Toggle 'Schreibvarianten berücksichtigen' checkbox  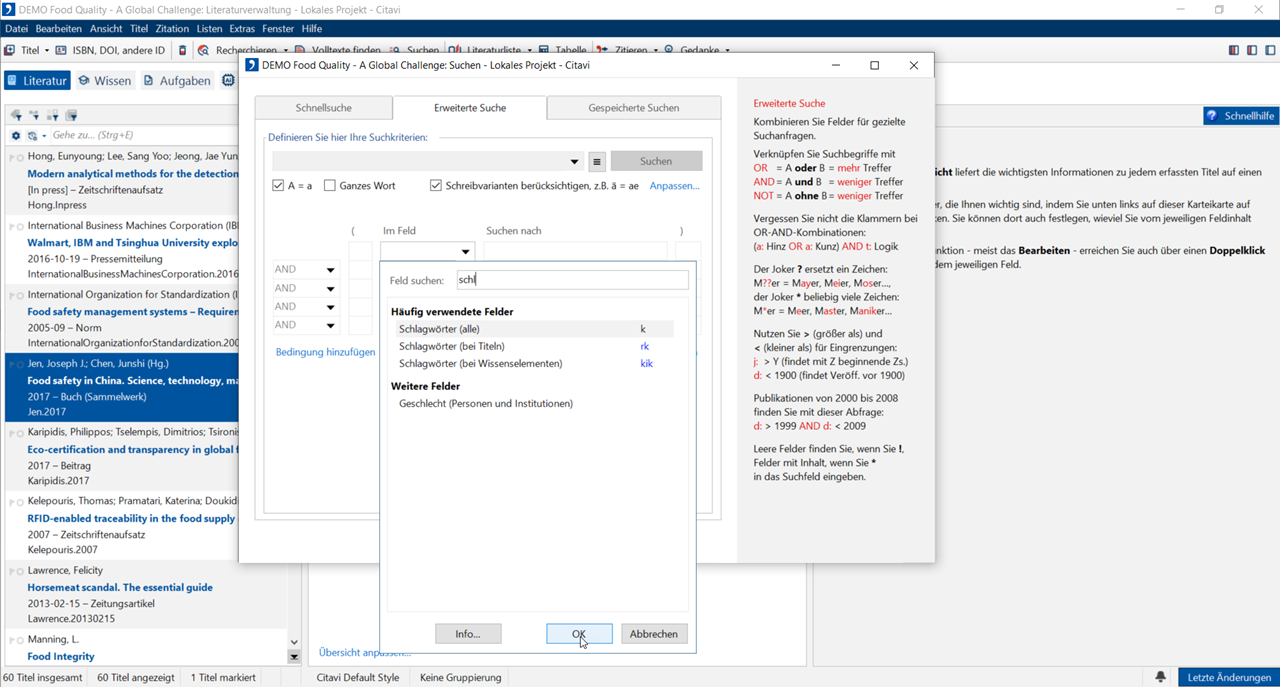click(x=436, y=186)
